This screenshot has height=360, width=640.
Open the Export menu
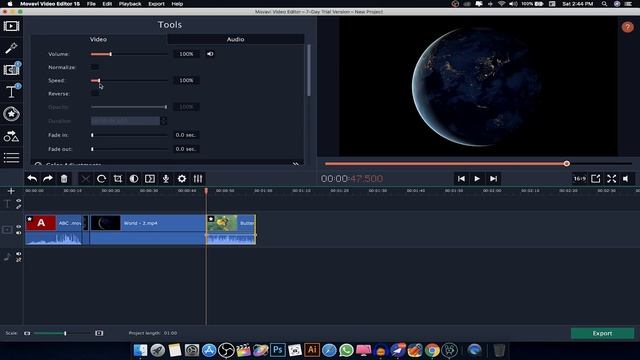click(156, 4)
